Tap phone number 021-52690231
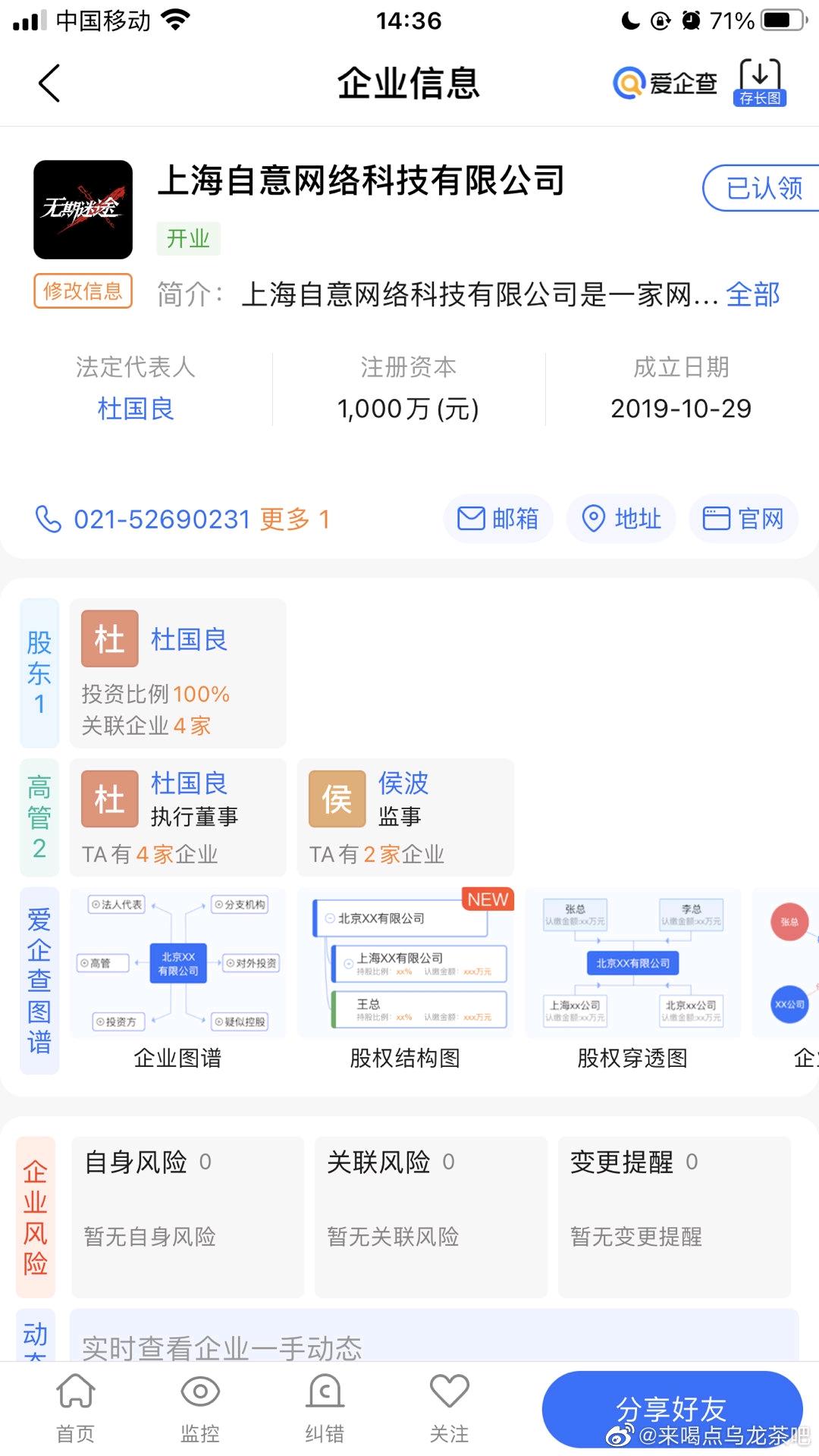 coord(162,519)
